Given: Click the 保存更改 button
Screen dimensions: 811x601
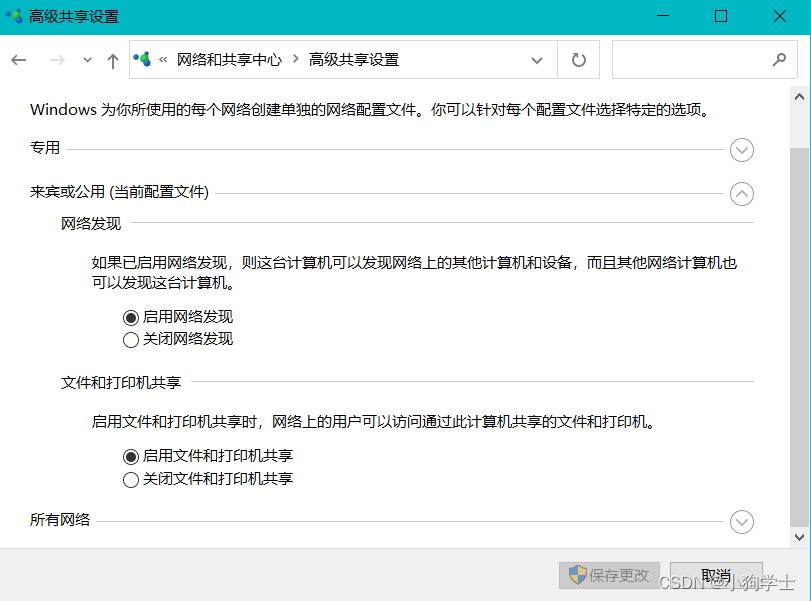Looking at the screenshot, I should coord(609,575).
